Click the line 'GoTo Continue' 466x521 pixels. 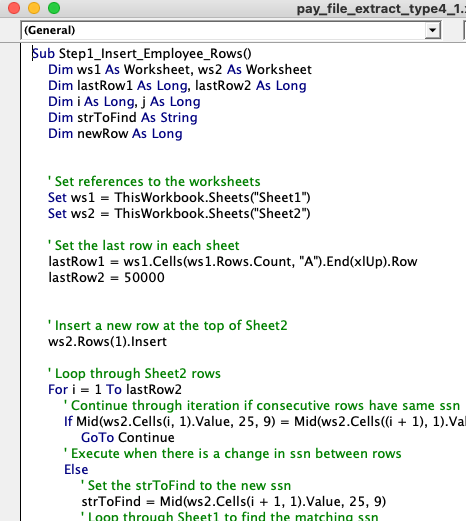coord(128,438)
